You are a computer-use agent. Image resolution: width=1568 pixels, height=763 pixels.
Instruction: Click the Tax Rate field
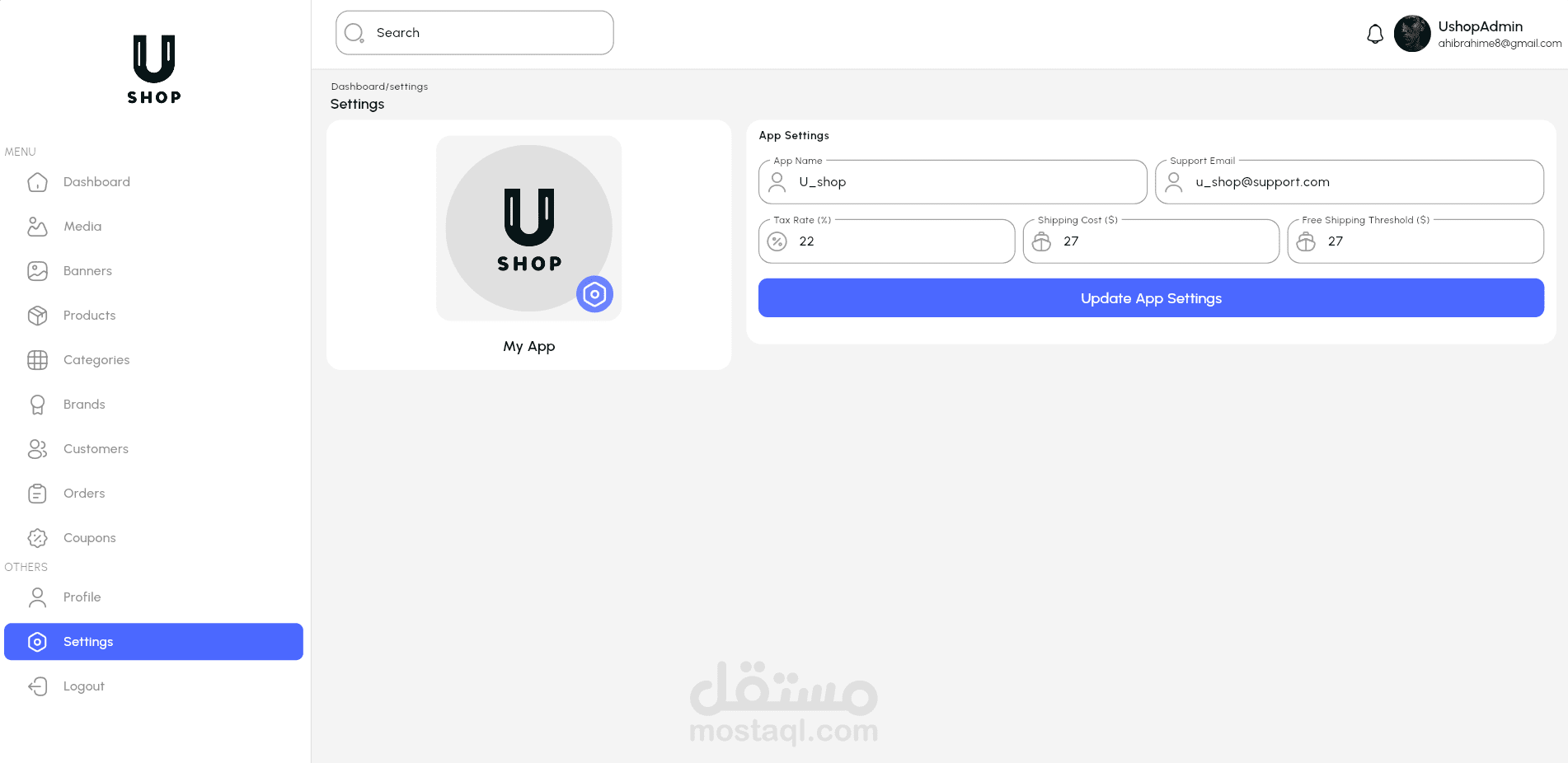[886, 241]
